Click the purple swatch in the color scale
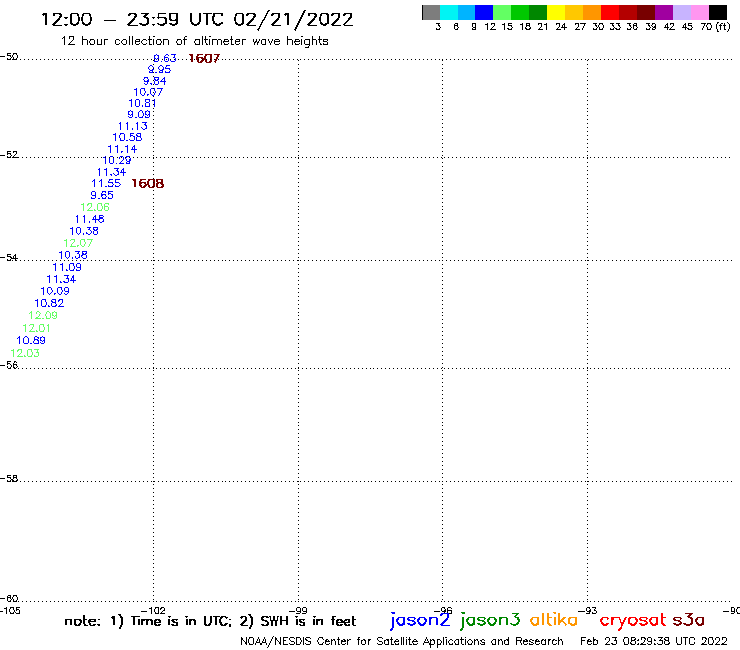 [x=664, y=12]
